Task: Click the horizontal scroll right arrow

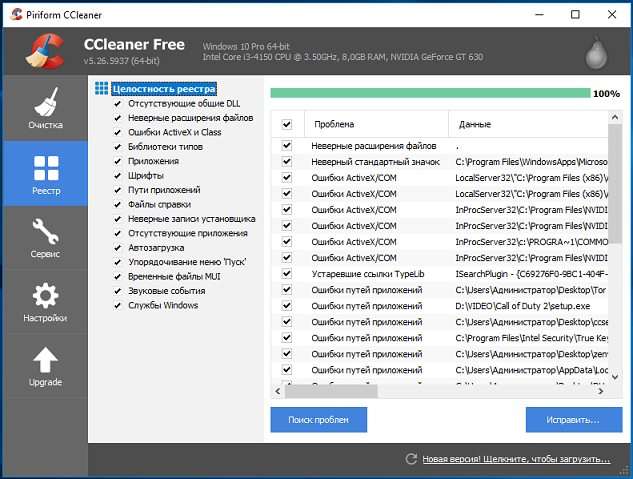Action: (x=601, y=391)
